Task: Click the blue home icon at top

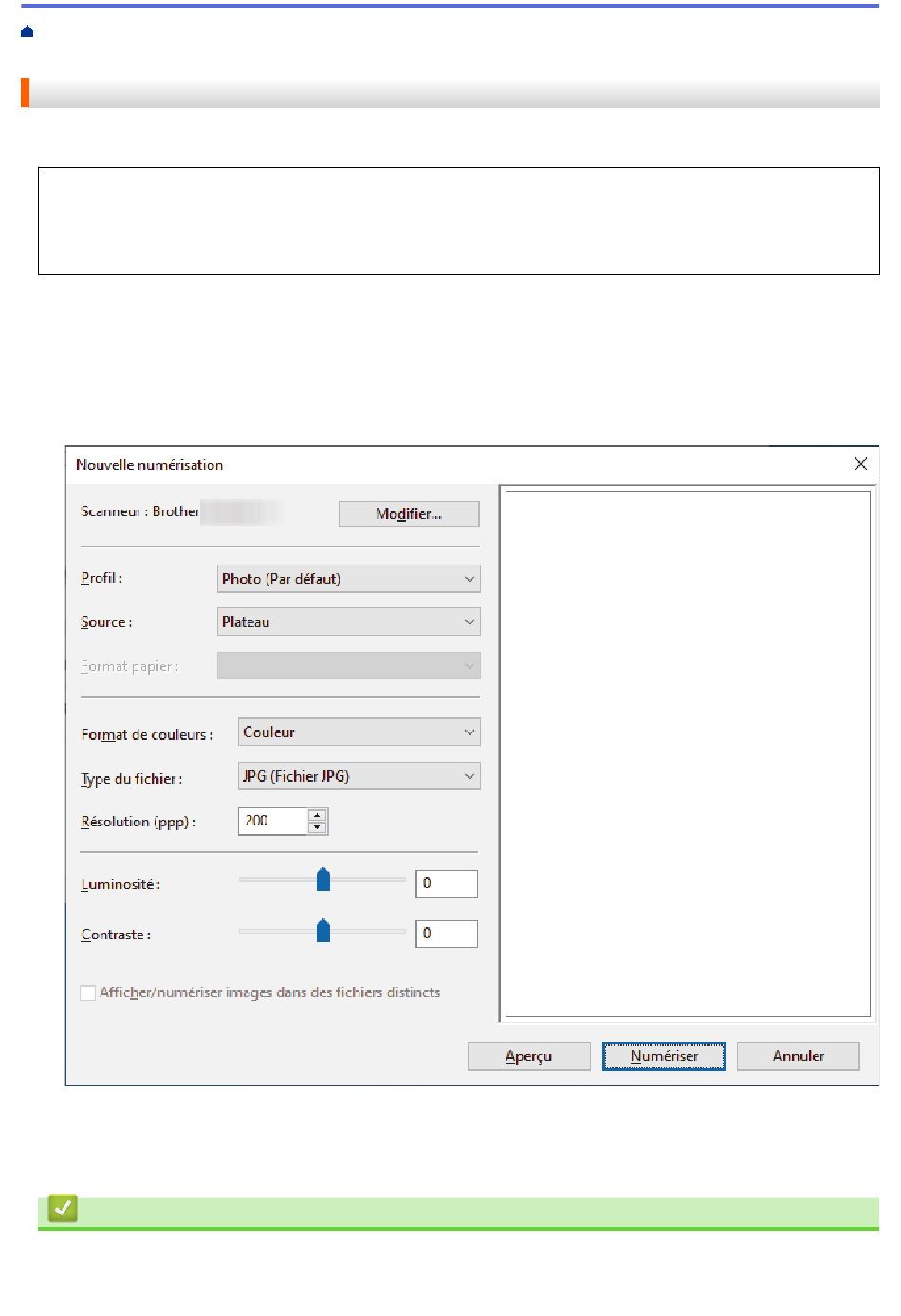Action: click(x=27, y=31)
